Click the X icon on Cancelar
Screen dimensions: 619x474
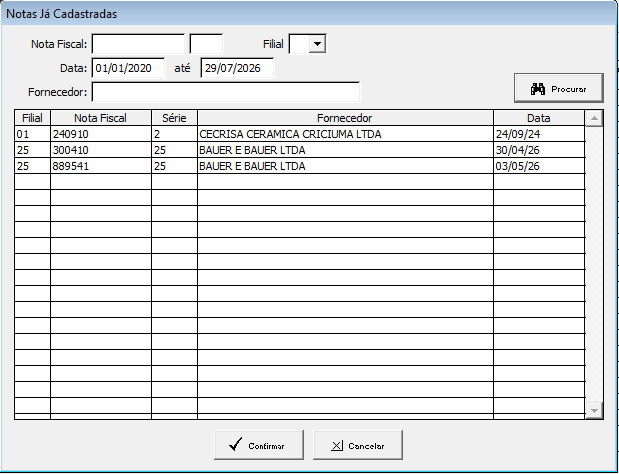point(337,446)
